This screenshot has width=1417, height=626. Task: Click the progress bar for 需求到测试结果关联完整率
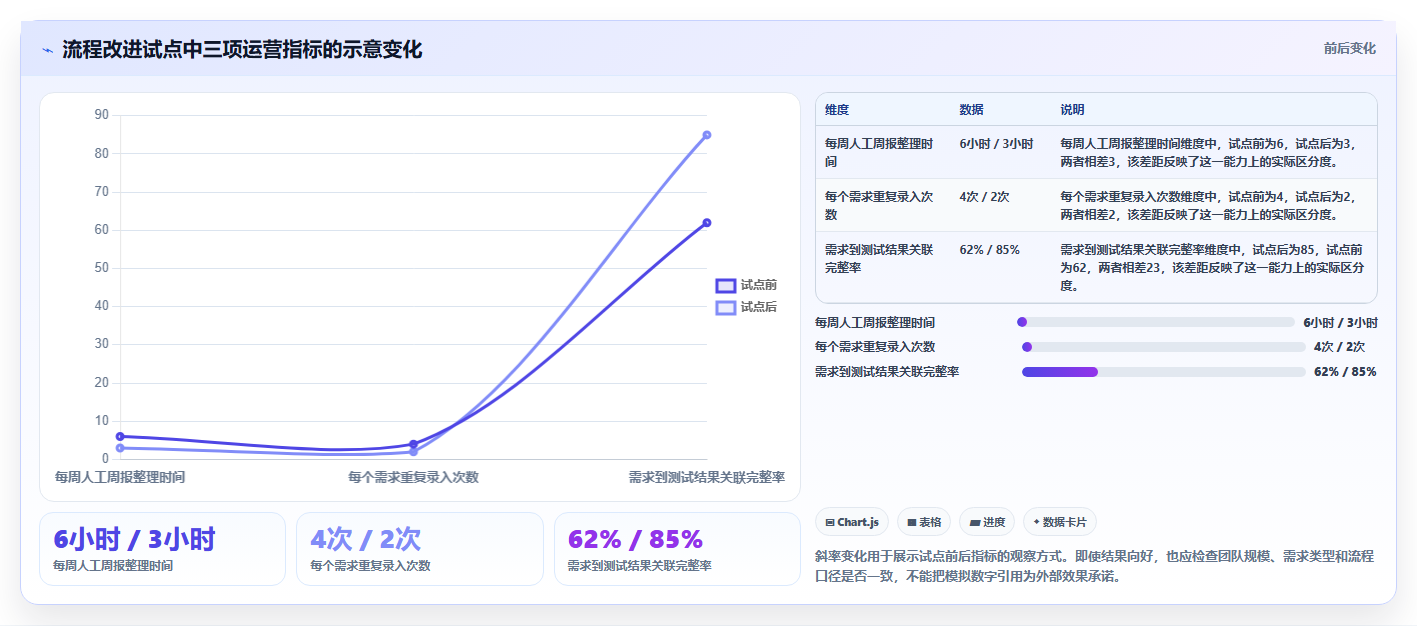point(1163,372)
